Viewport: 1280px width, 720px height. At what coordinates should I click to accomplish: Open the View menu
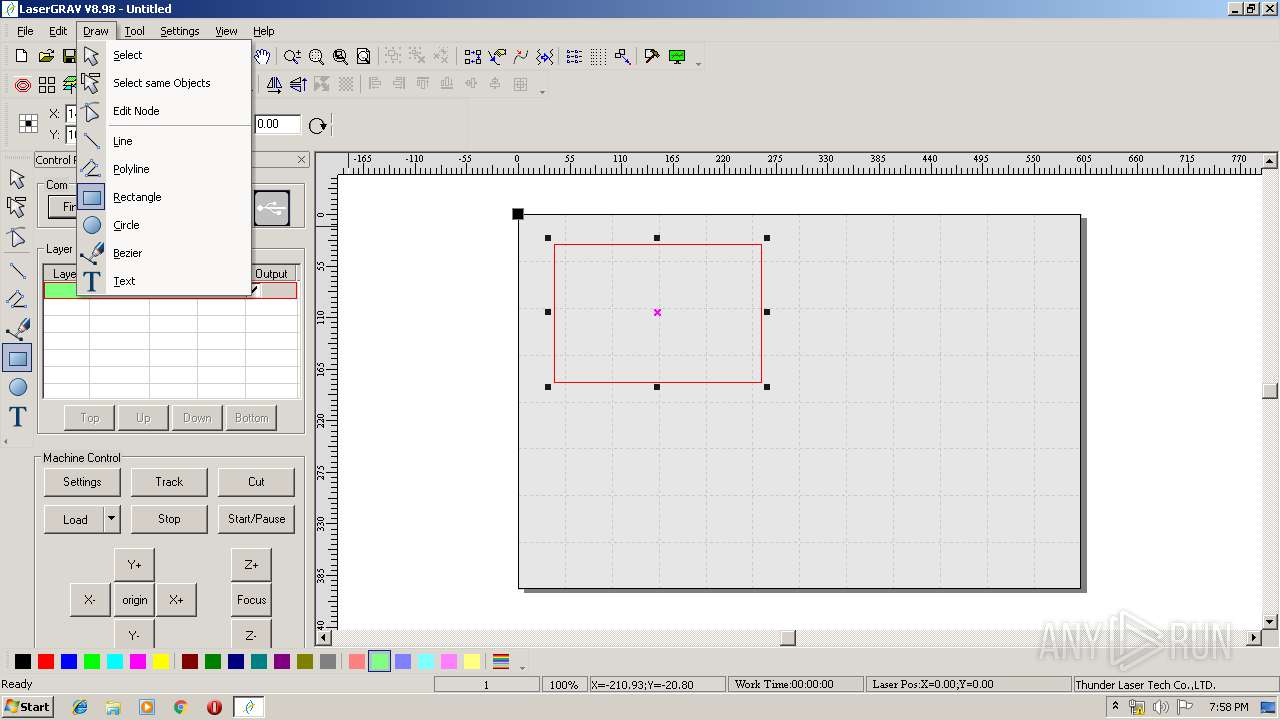point(227,31)
